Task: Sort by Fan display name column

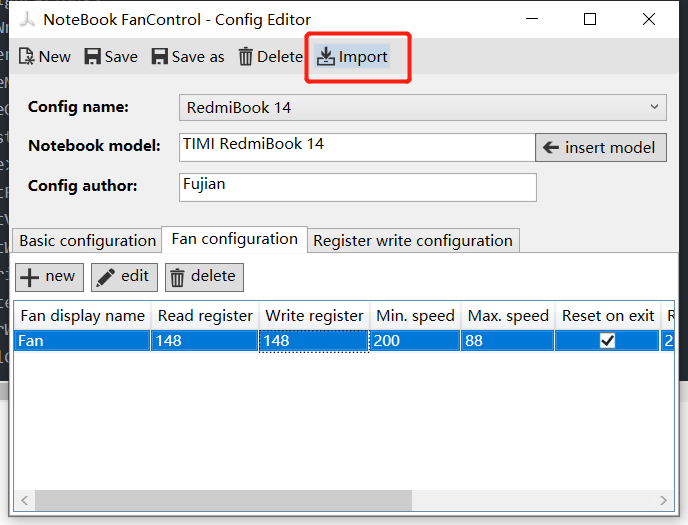Action: point(82,316)
